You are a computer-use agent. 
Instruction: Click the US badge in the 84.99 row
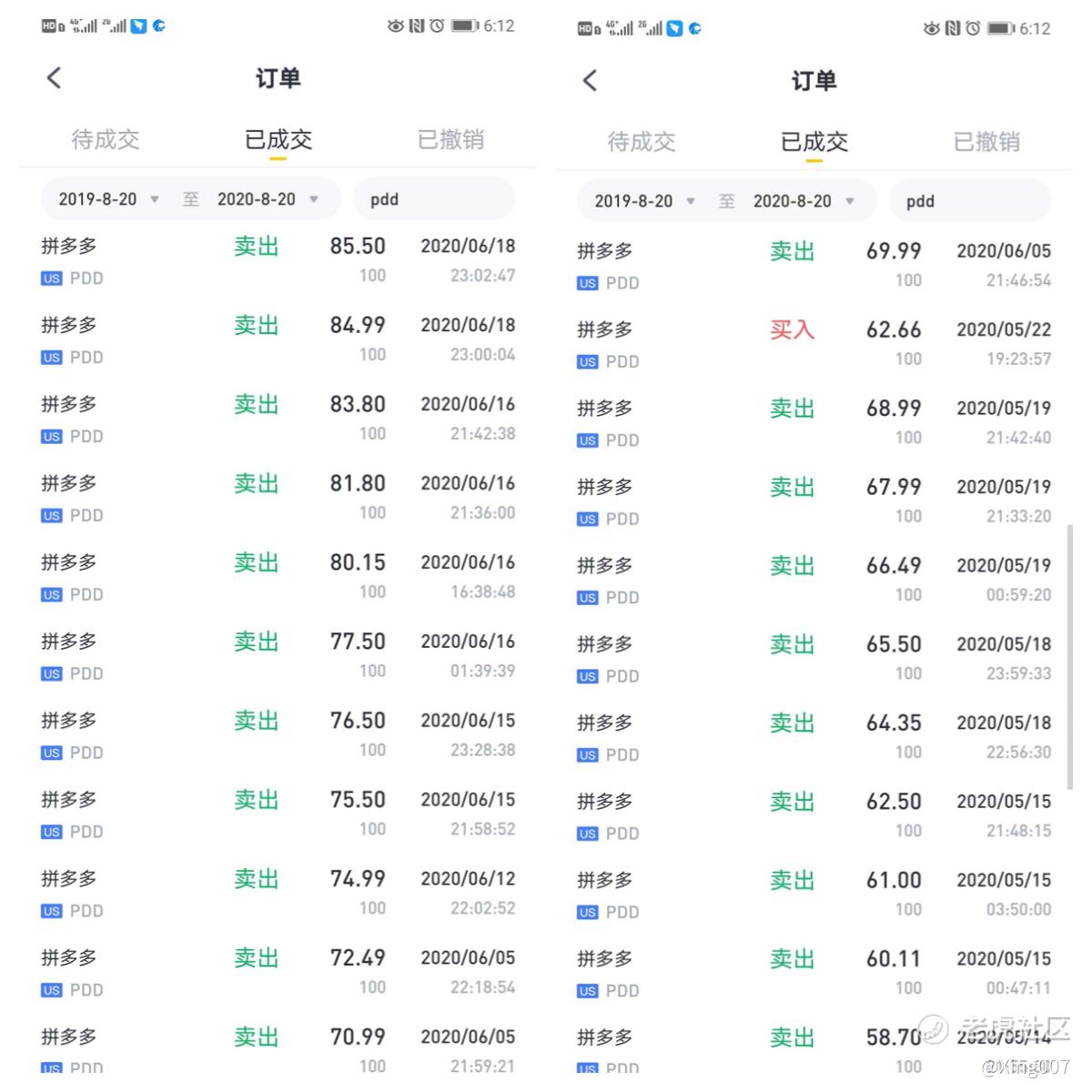52,358
